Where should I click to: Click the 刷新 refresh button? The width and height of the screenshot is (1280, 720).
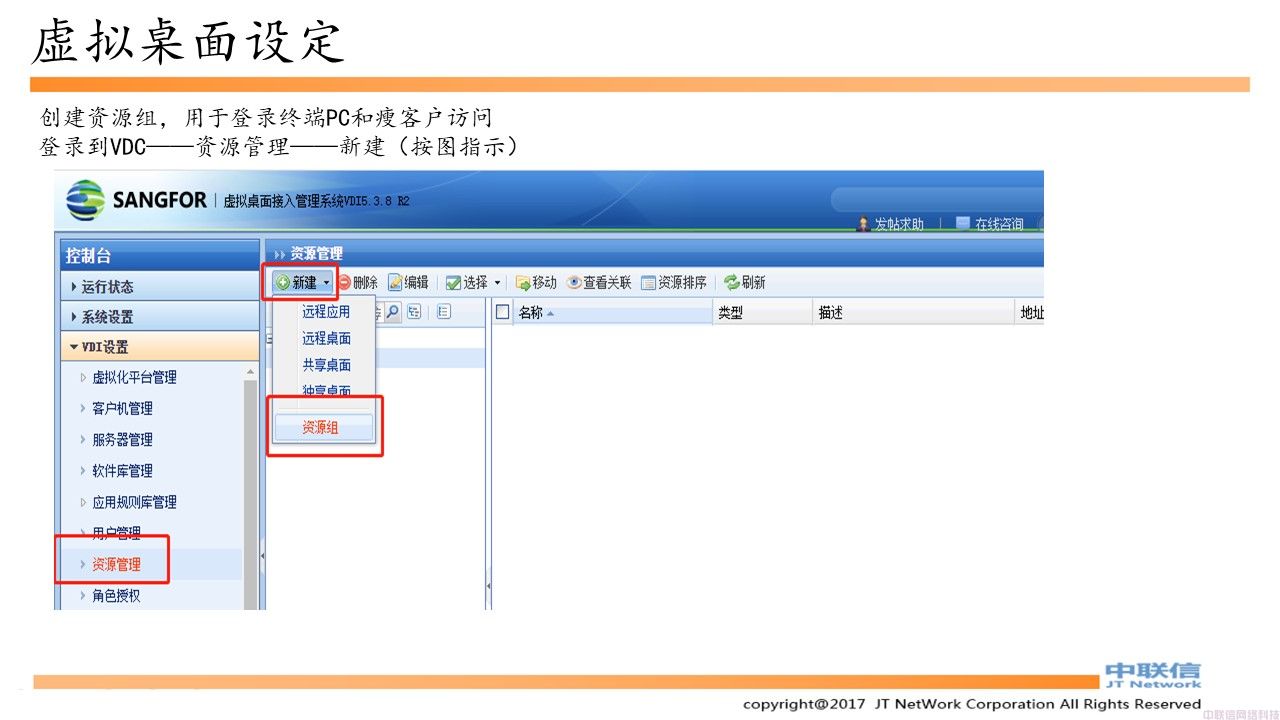(745, 283)
